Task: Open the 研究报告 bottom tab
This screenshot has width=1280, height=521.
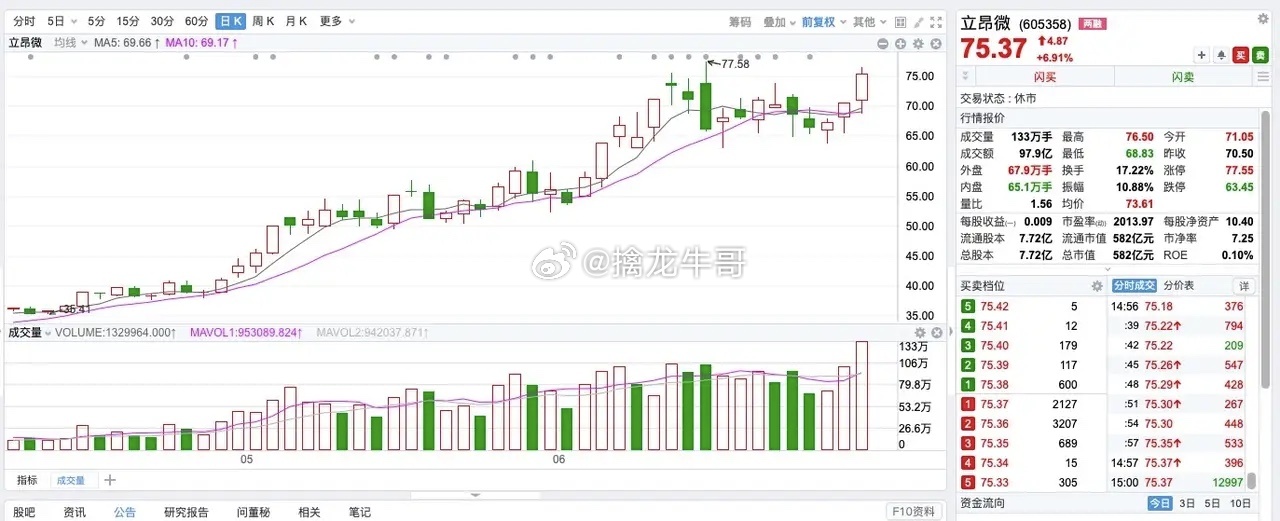Action: [187, 512]
